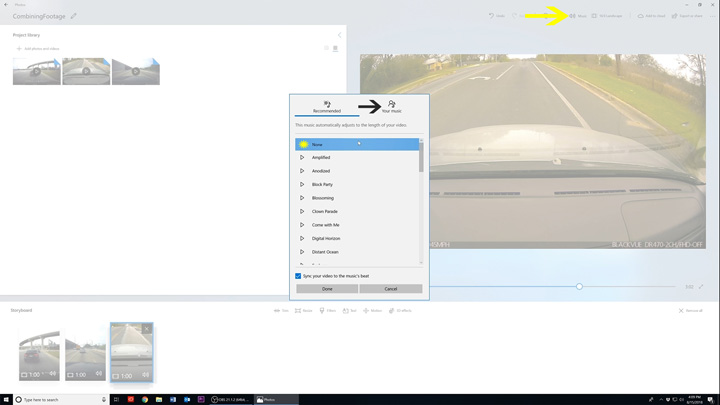720x405 pixels.
Task: Preview the Digital Horizon track
Action: coord(302,238)
